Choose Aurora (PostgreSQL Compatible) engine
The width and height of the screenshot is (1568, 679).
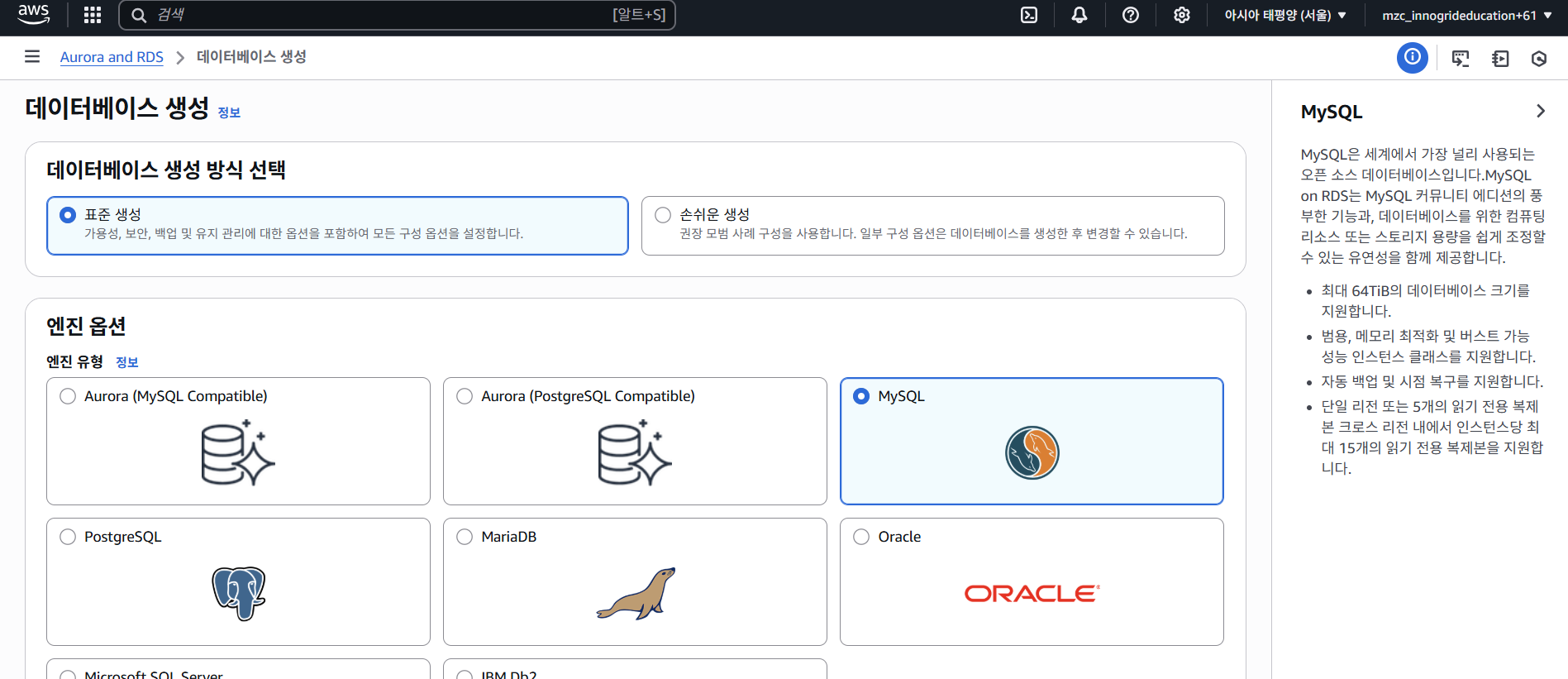[x=465, y=396]
